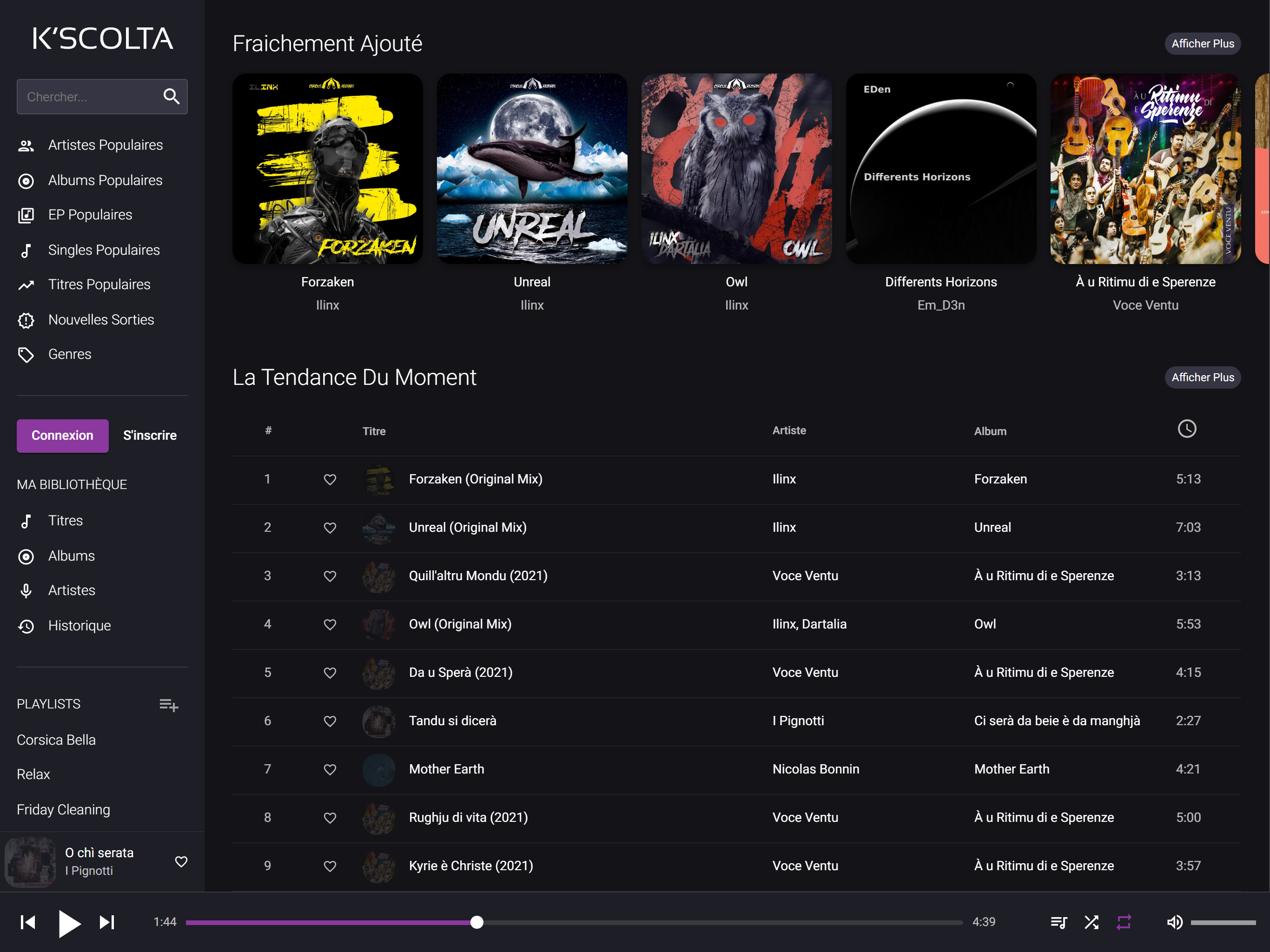Like Tandu si dicerà heart

330,721
